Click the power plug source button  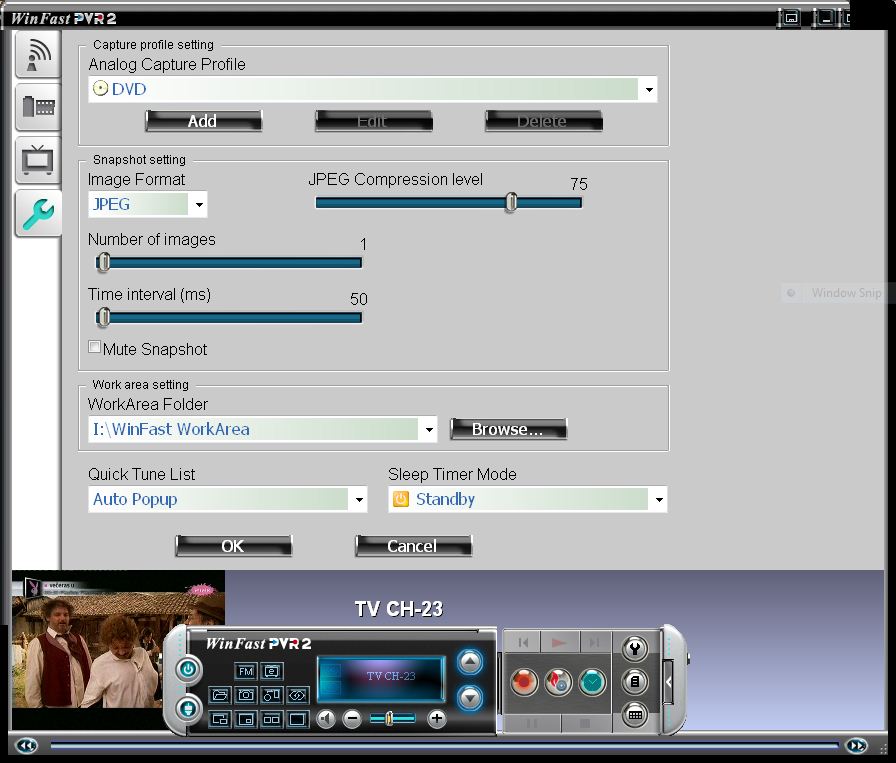[188, 709]
